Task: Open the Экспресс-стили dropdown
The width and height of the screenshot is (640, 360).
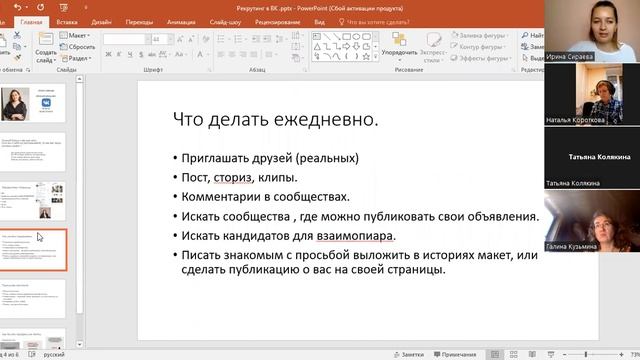Action: coord(433,47)
